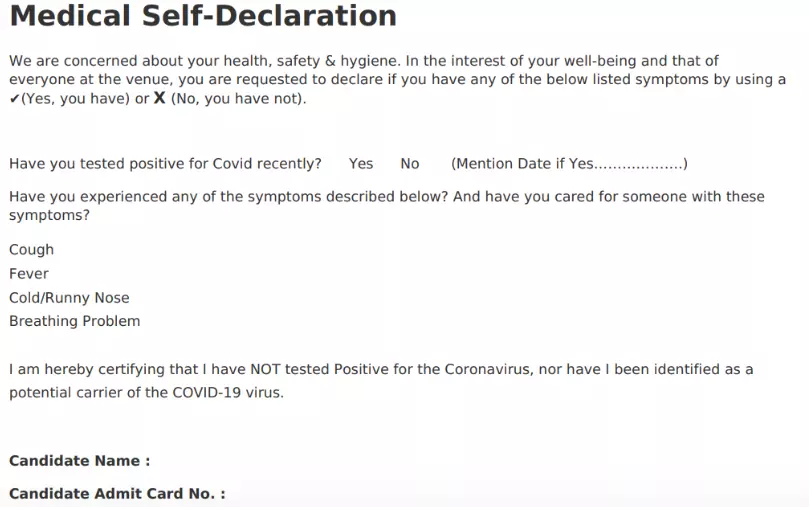Click the Medical Self-Declaration heading
Viewport: 809px width, 507px height.
(203, 15)
